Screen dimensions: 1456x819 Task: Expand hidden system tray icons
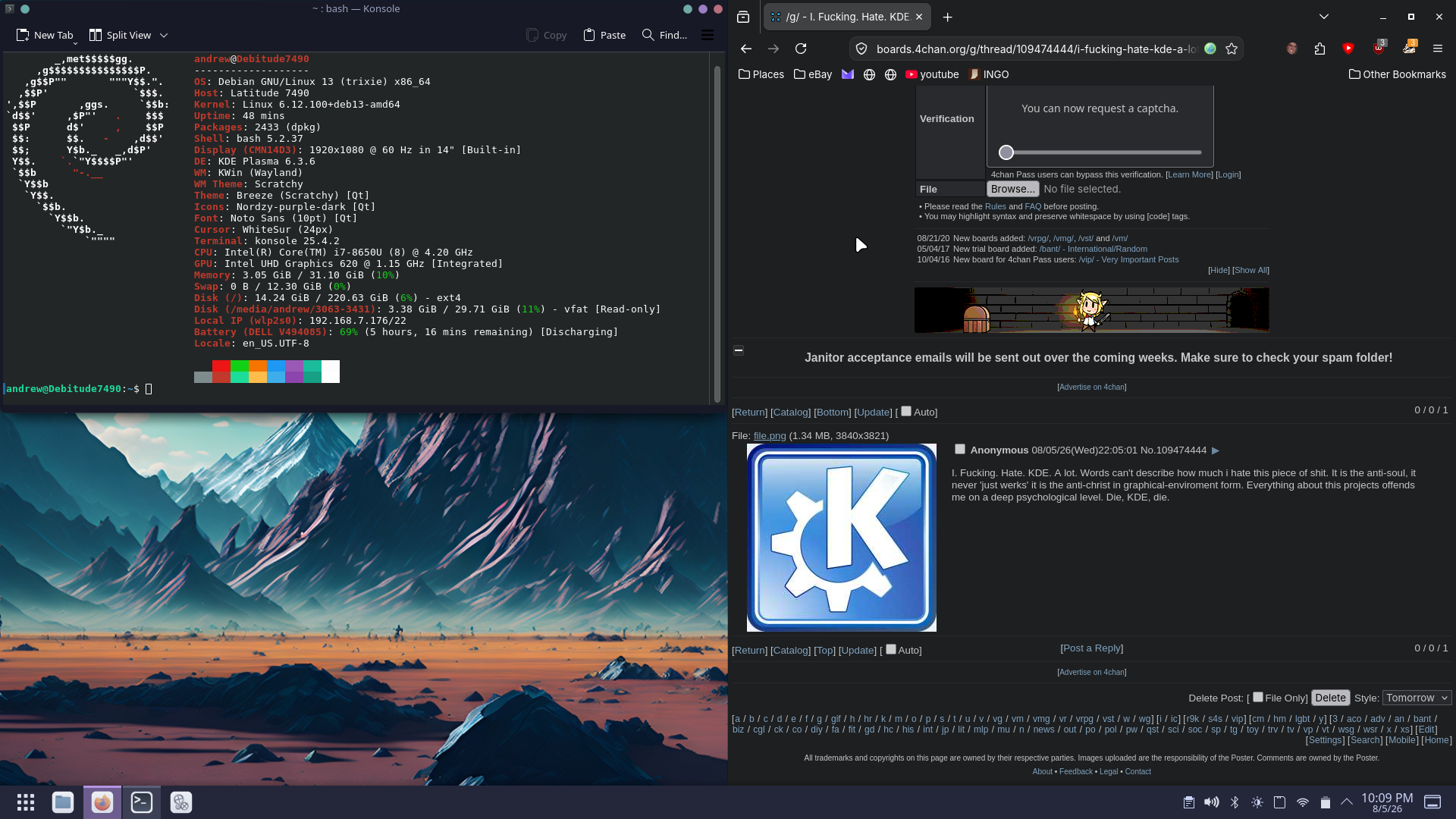[1347, 802]
